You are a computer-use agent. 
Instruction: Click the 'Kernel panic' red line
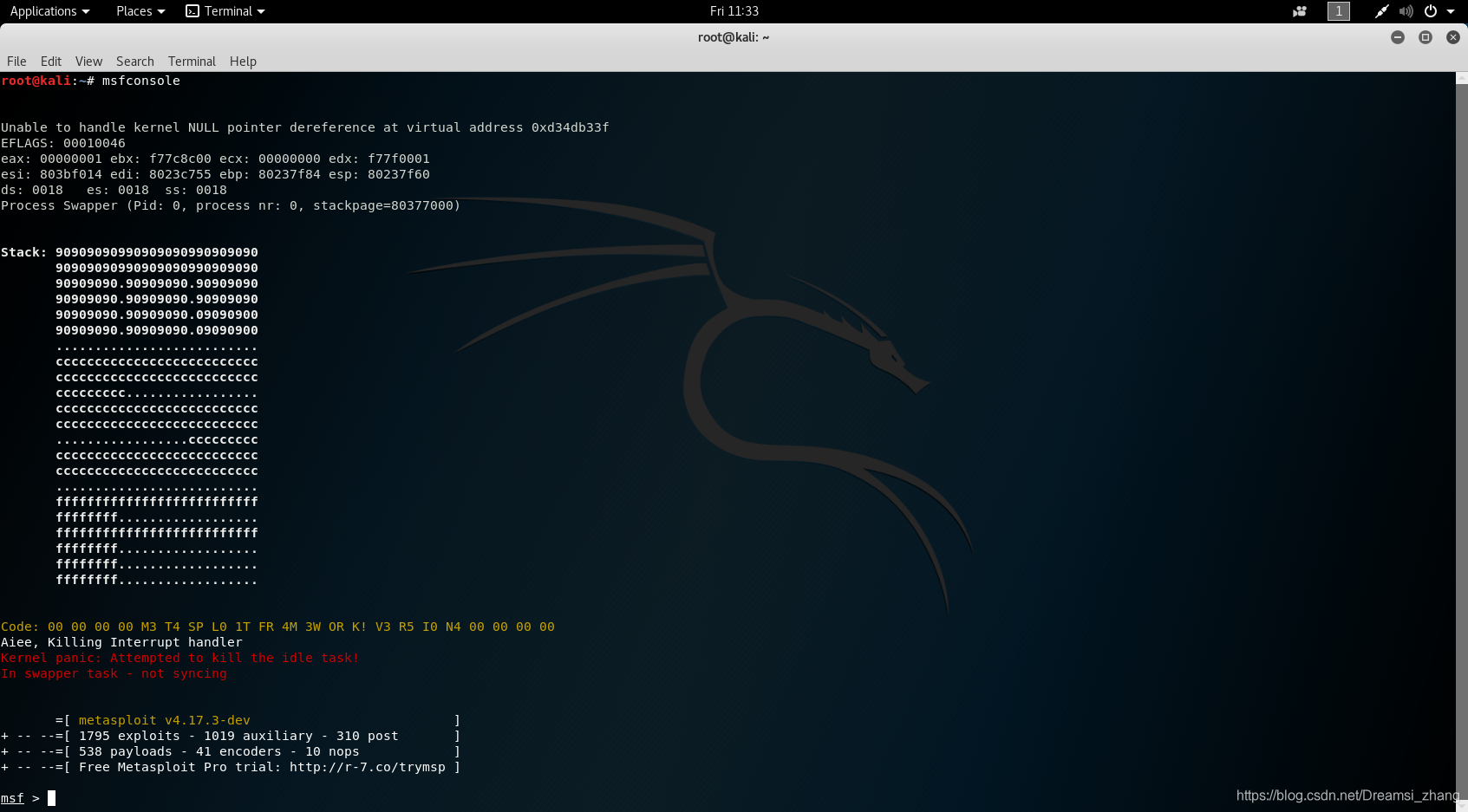pyautogui.click(x=179, y=658)
